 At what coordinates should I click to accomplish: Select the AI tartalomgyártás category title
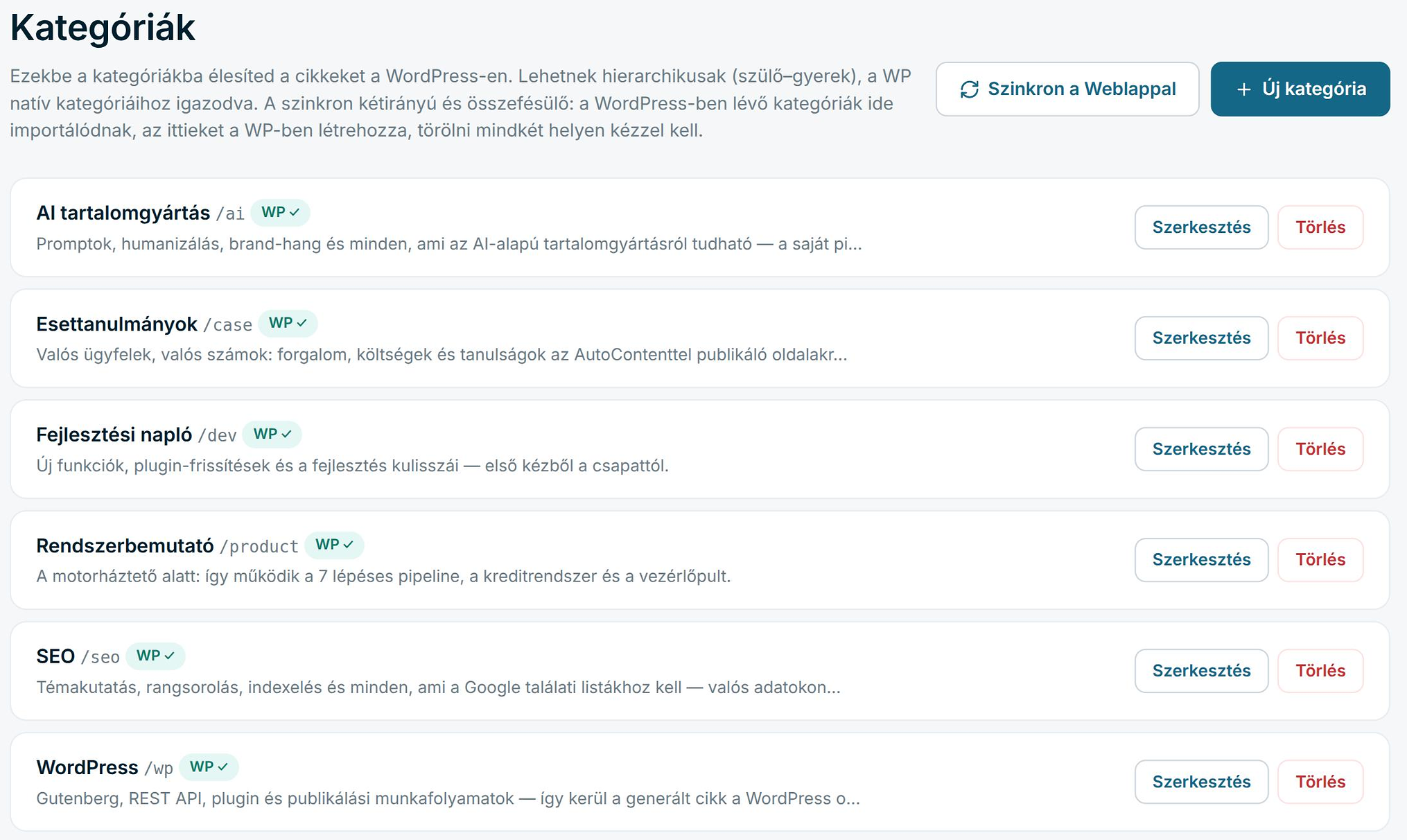point(123,213)
